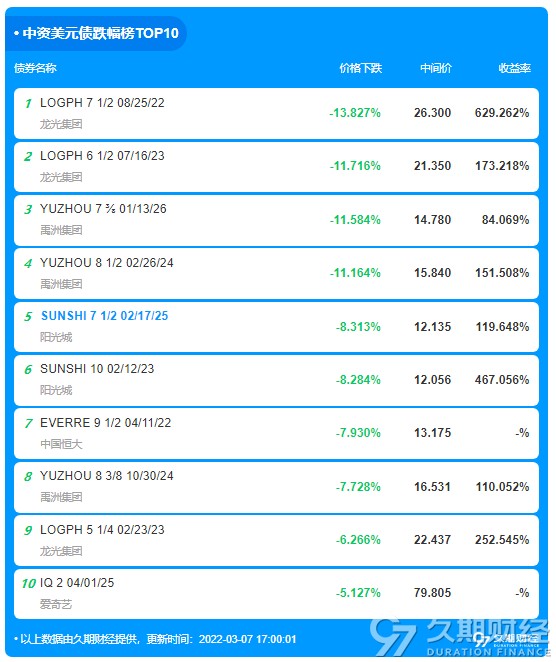This screenshot has height=662, width=556.
Task: Click mid price 22.437
Action: 432,540
